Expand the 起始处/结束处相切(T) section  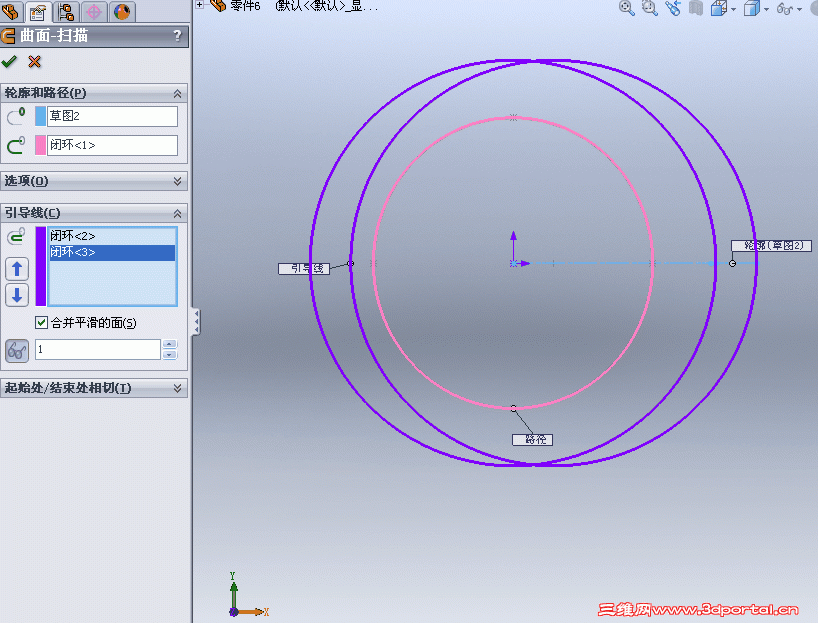coord(177,388)
